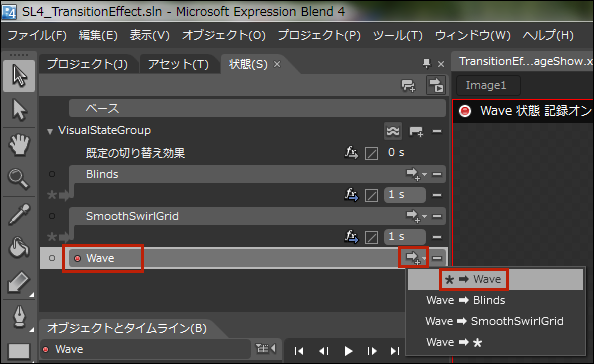
Task: Open the プロジェクト(P) menu
Action: coord(319,35)
